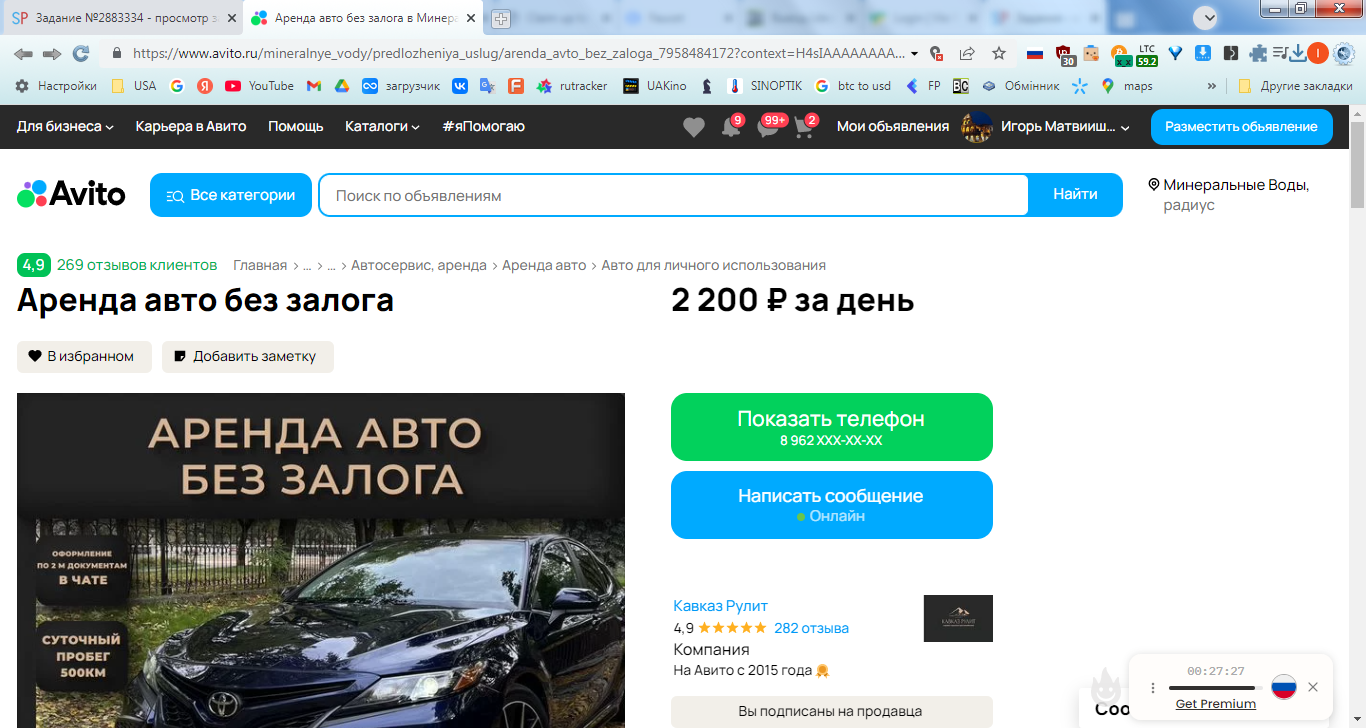Expand address bar URL dropdown arrow

click(914, 53)
